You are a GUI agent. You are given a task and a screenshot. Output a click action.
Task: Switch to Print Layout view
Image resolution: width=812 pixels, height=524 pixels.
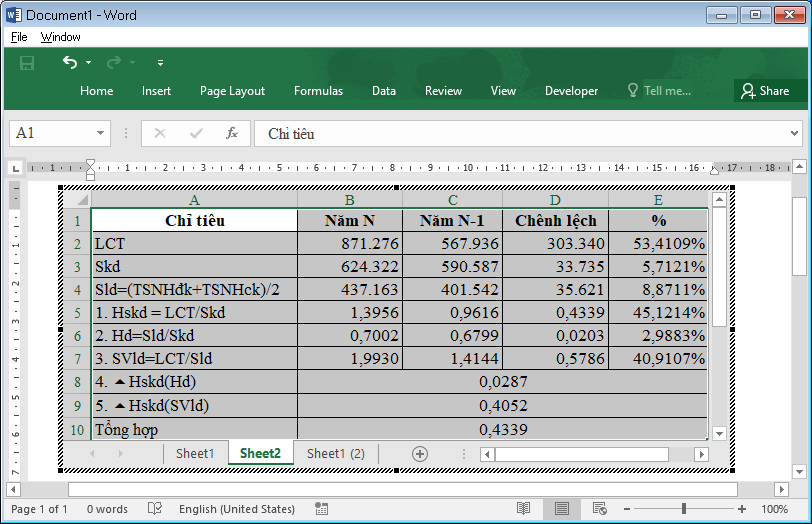pos(562,509)
